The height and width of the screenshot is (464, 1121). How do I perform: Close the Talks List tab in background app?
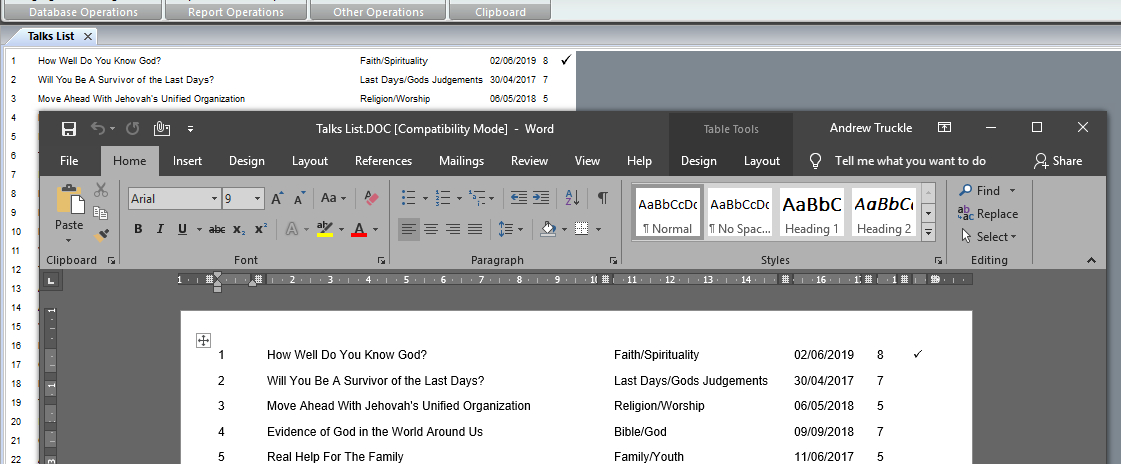click(88, 36)
